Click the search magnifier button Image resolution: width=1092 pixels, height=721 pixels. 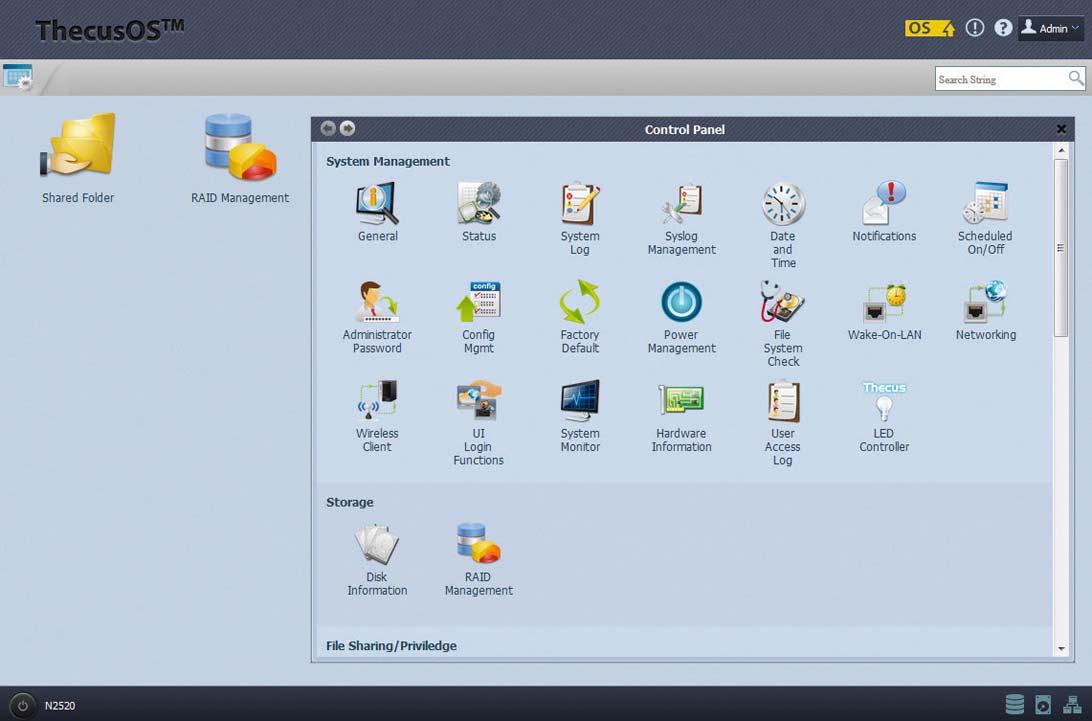pos(1076,78)
